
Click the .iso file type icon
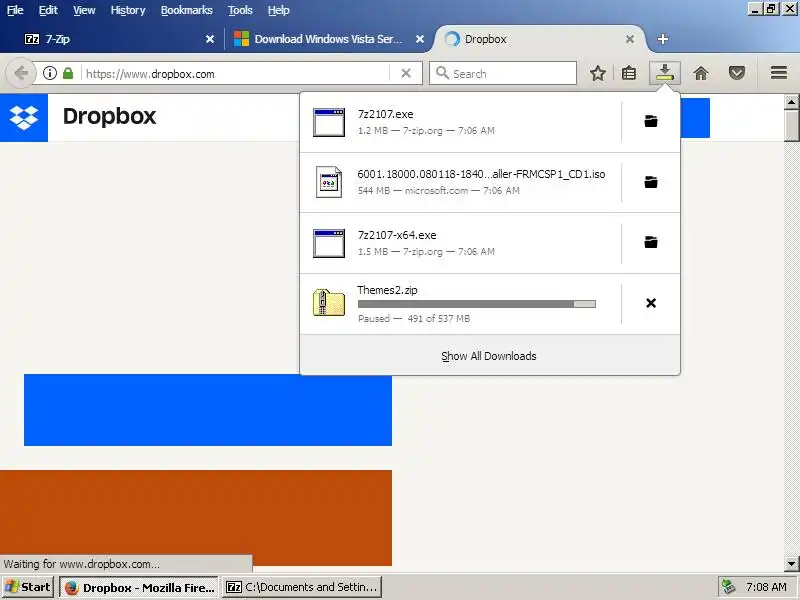[329, 182]
